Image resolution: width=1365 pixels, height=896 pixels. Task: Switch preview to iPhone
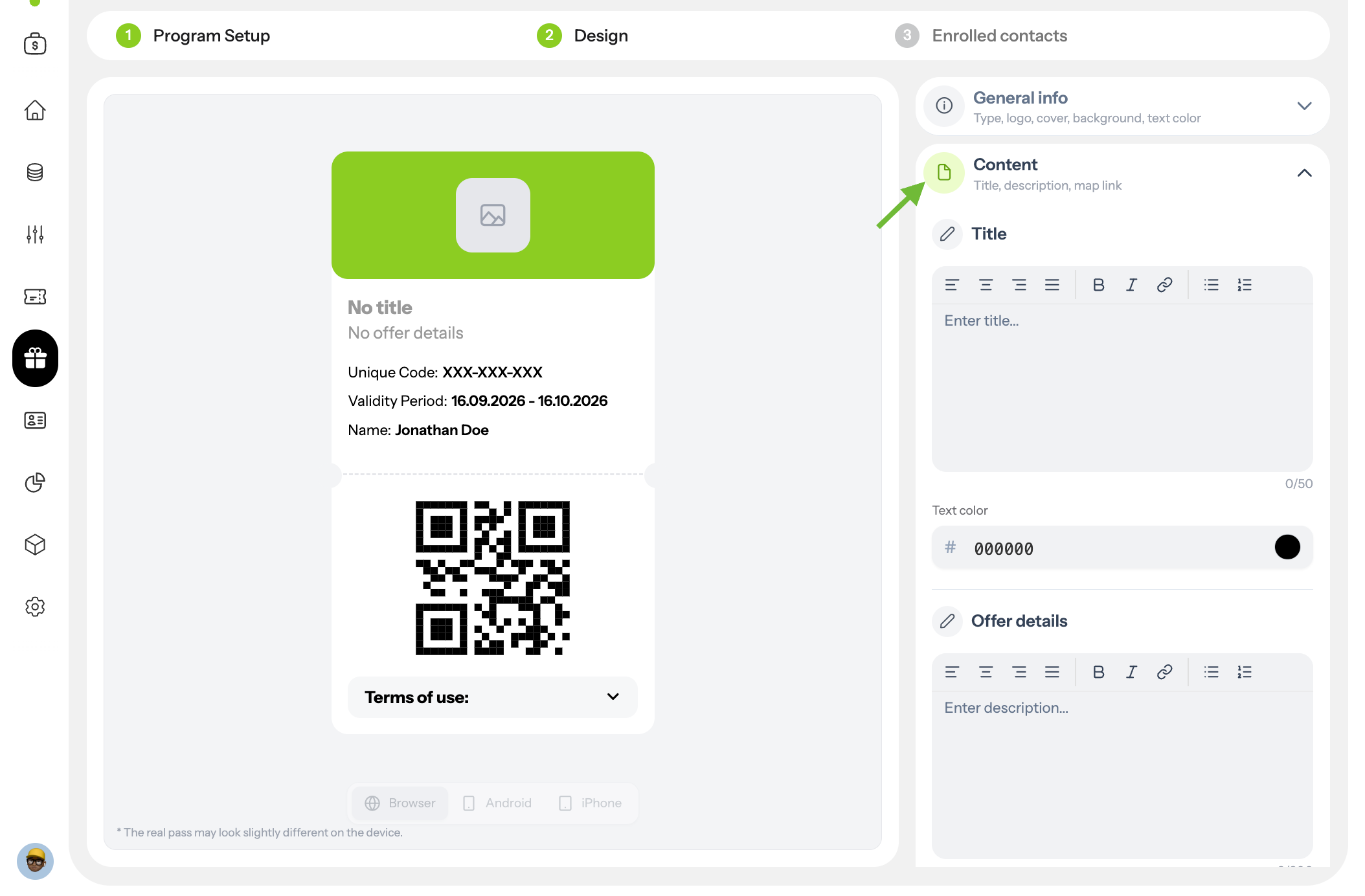[x=590, y=803]
